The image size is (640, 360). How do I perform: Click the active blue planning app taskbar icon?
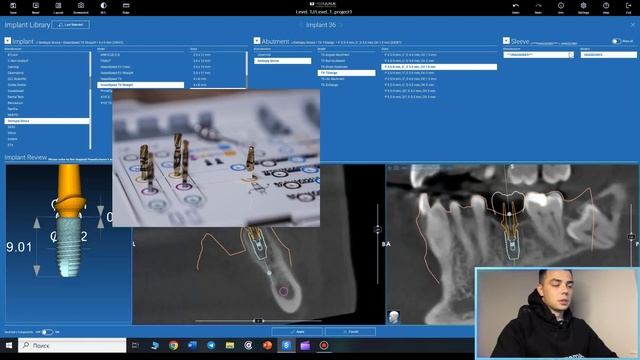(x=286, y=345)
